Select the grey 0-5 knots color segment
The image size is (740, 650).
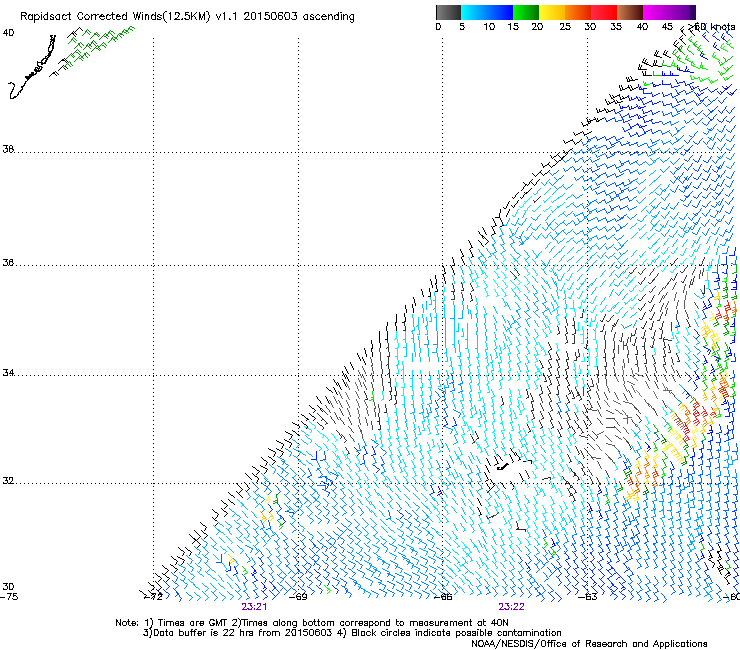tap(448, 12)
